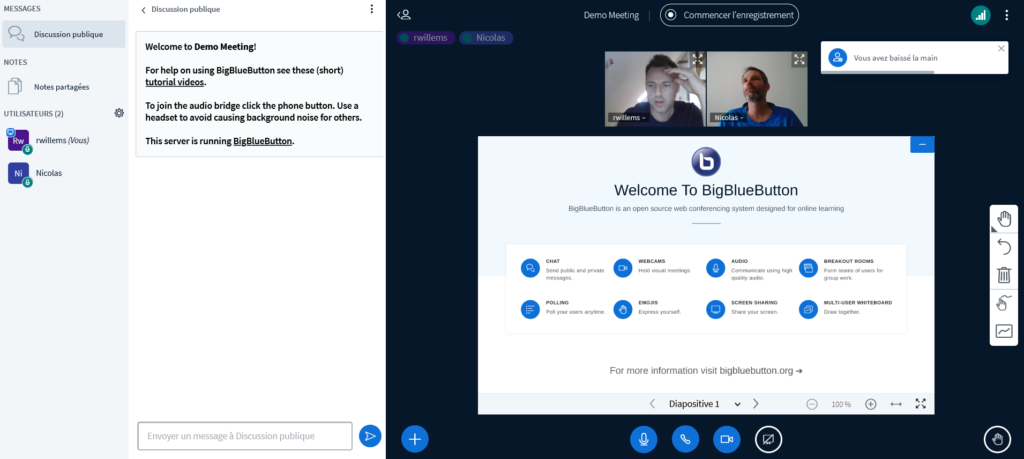Open the Nicolas webcam name dropdown
The image size is (1024, 459).
729,118
